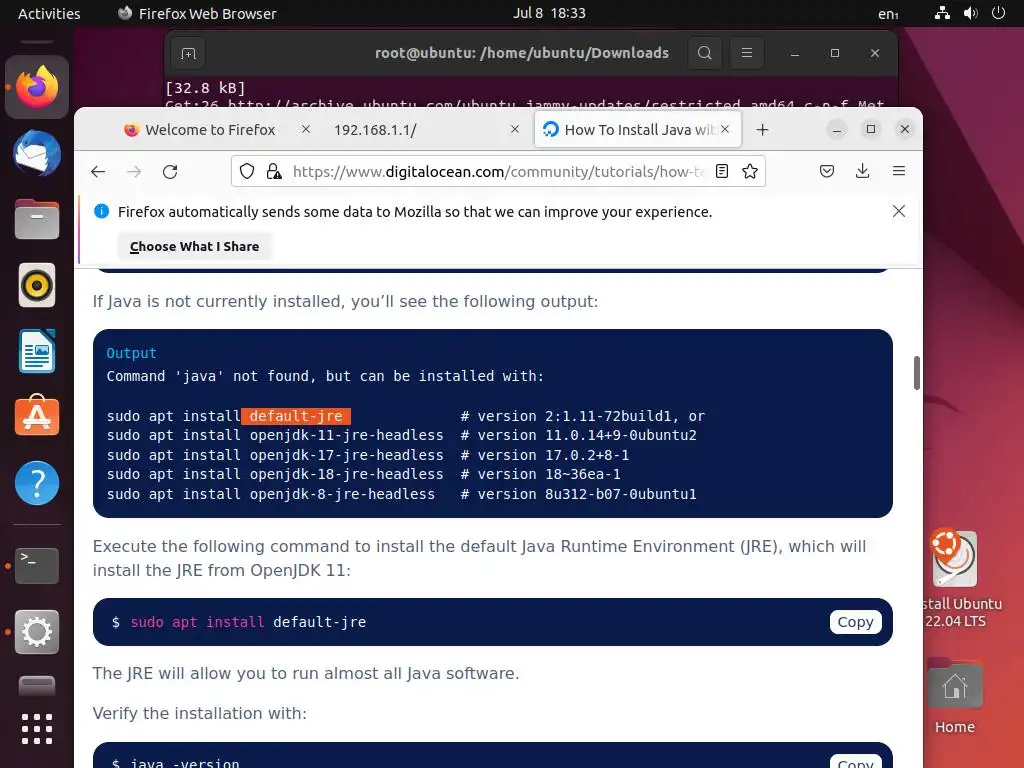This screenshot has height=768, width=1024.
Task: Open Settings gear in the dock
Action: click(x=37, y=632)
